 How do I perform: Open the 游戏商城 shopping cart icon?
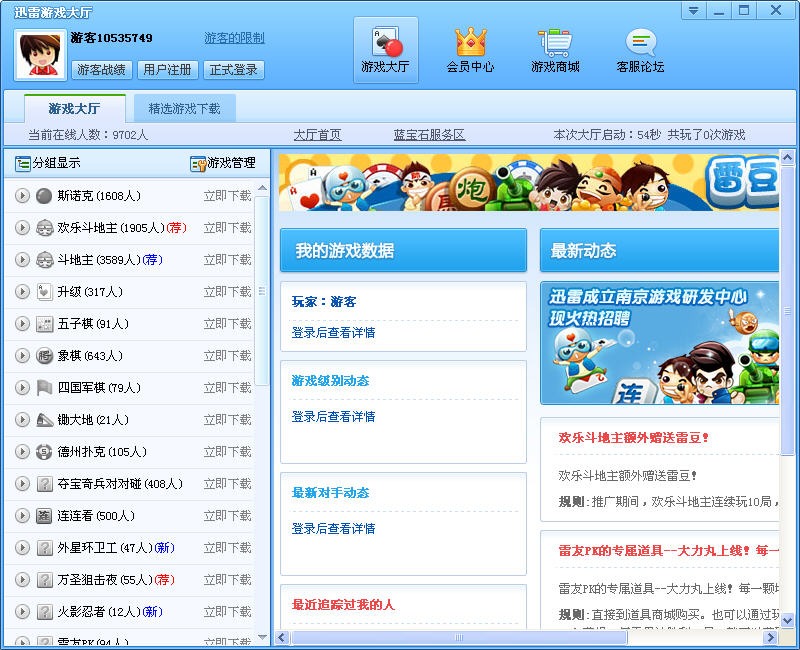tap(555, 50)
